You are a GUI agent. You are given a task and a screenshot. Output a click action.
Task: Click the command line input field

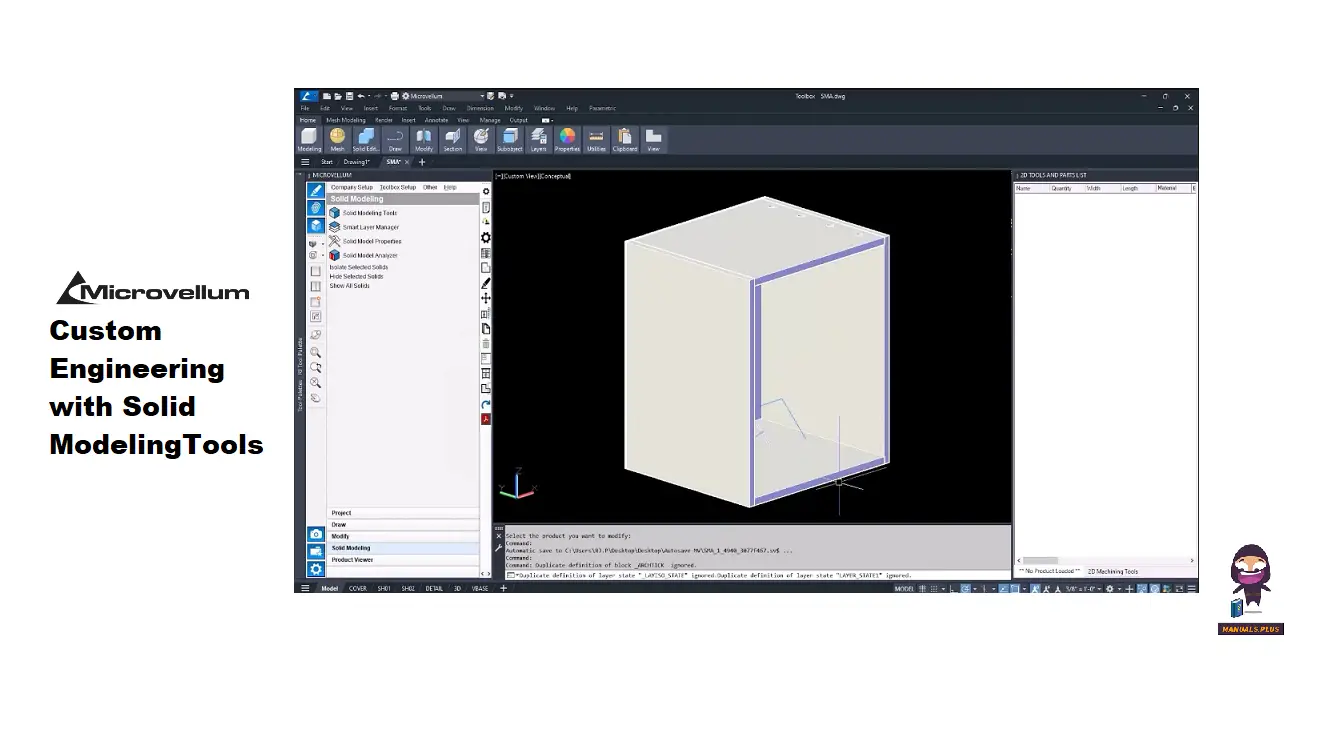(x=758, y=576)
